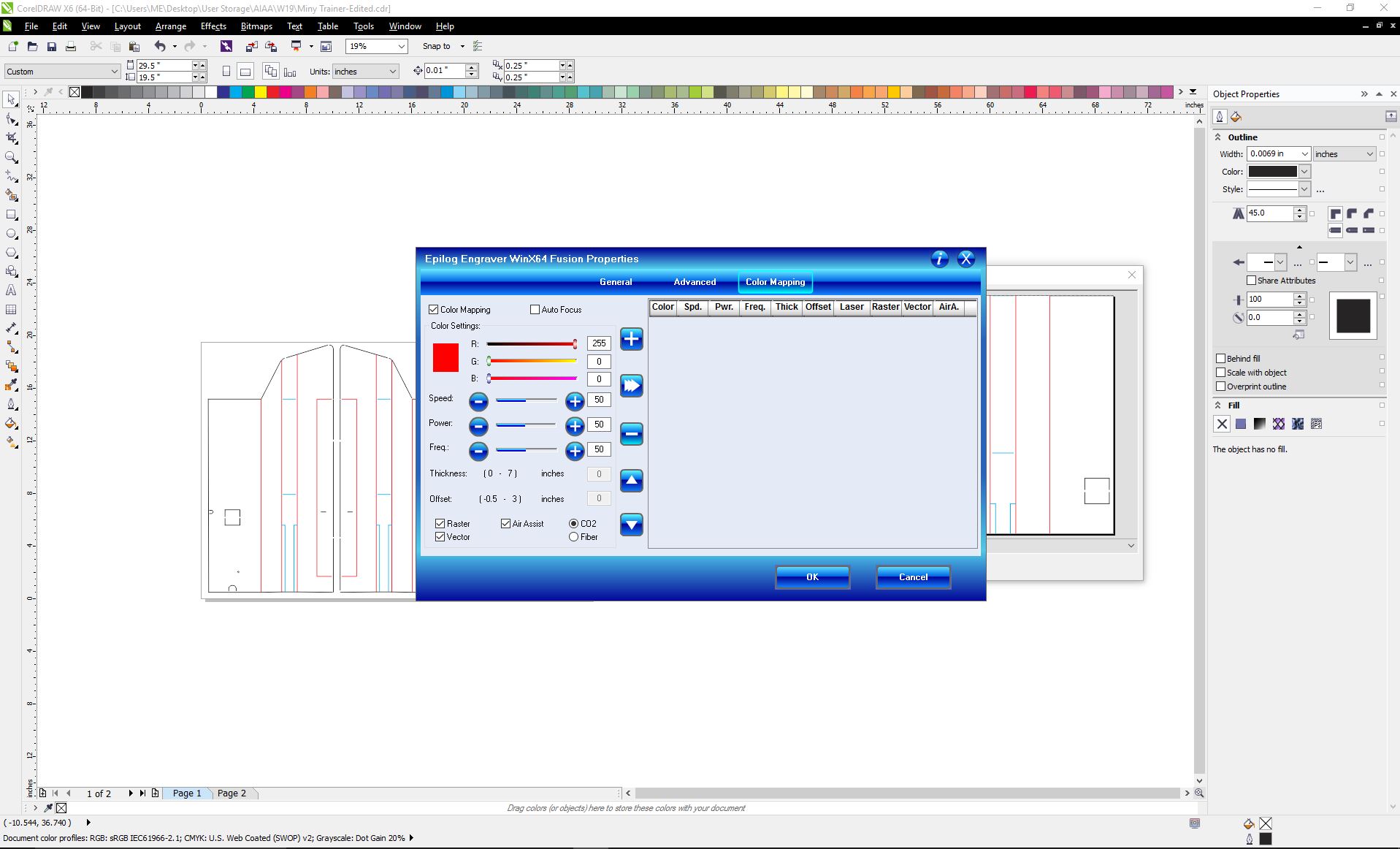Click OK in Epilog dialog
Image resolution: width=1400 pixels, height=849 pixels.
(812, 577)
